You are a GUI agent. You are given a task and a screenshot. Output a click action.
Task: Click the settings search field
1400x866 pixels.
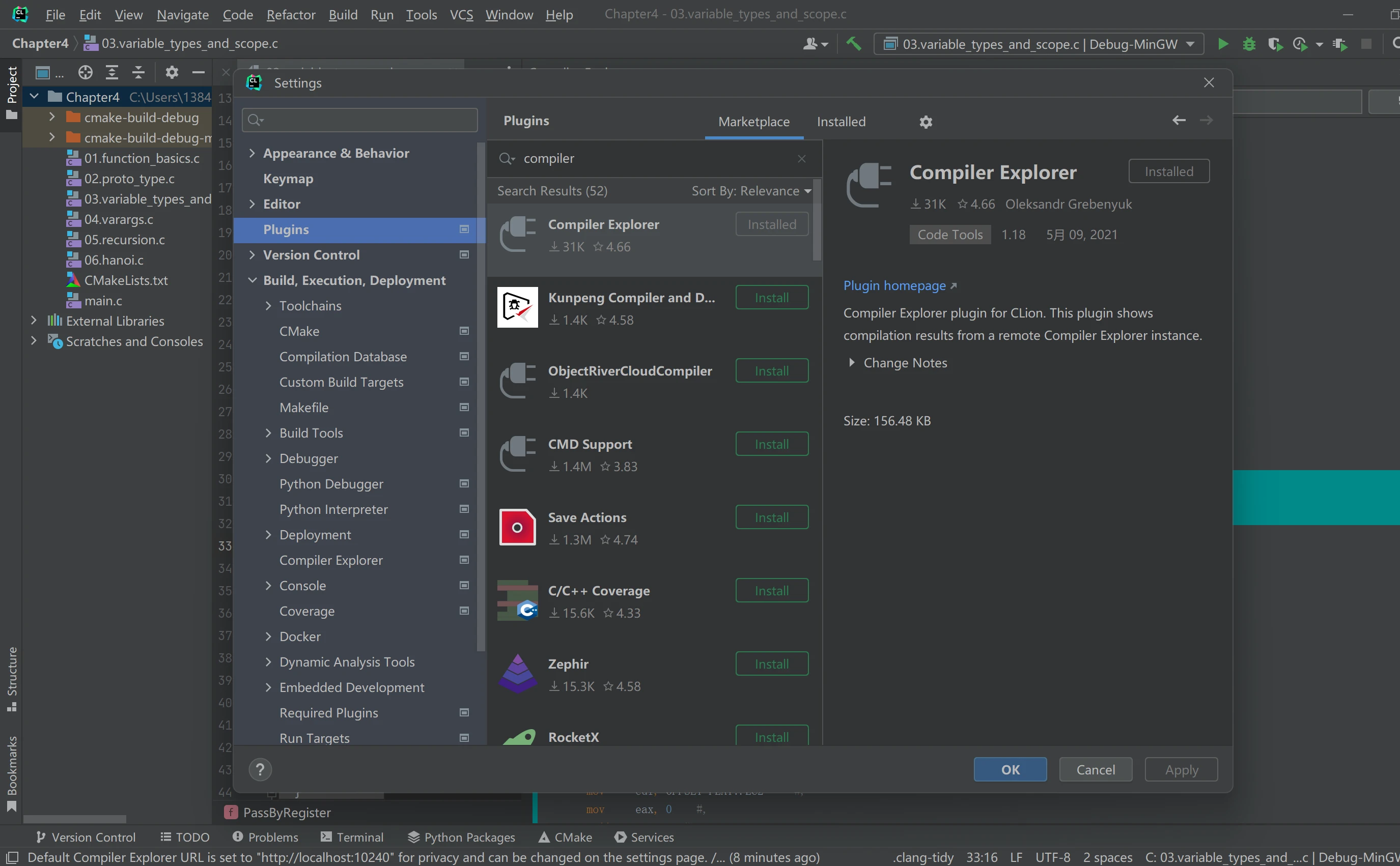tap(359, 120)
